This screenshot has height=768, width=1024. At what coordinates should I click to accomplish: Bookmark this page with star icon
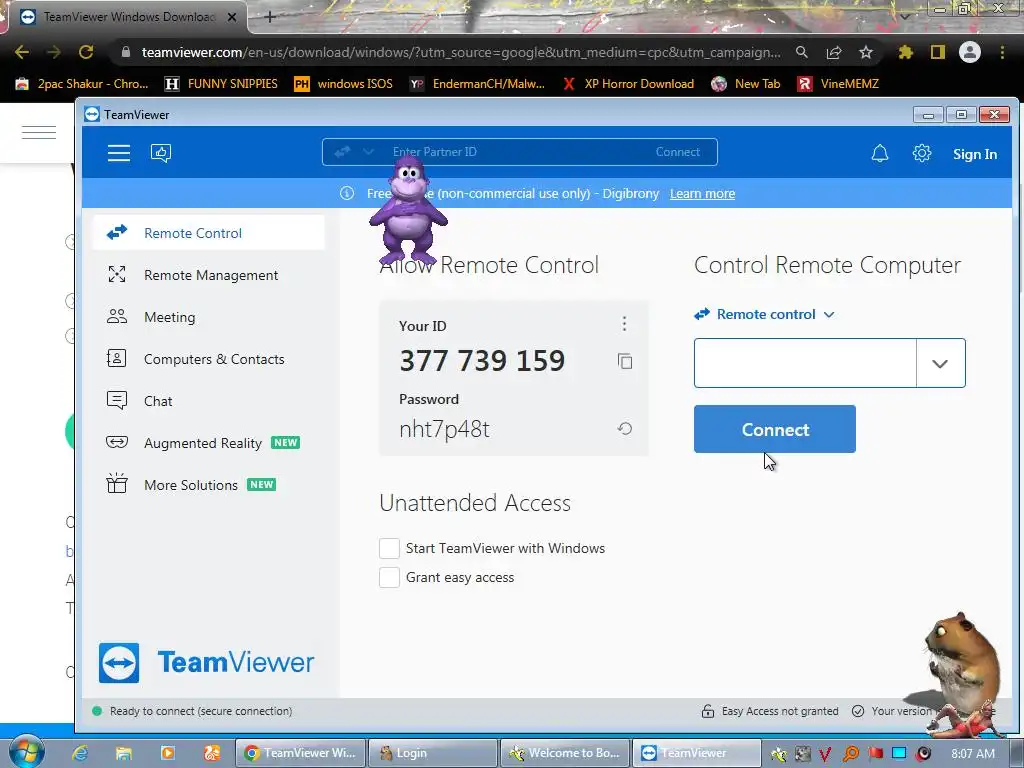point(866,52)
